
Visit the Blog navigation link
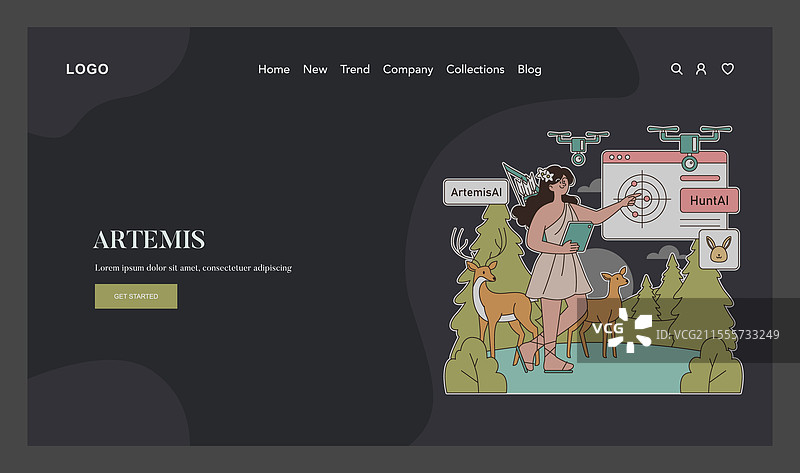click(x=530, y=69)
